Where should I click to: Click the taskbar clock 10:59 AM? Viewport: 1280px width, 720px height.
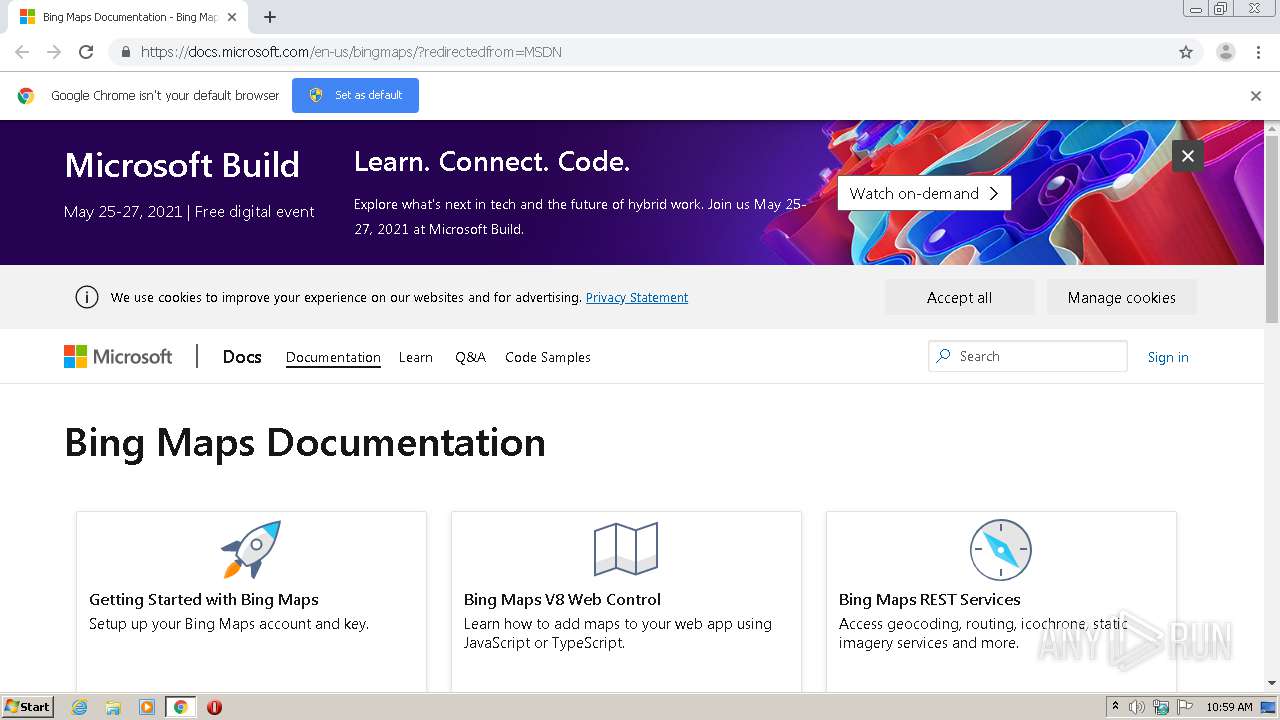tap(1229, 707)
